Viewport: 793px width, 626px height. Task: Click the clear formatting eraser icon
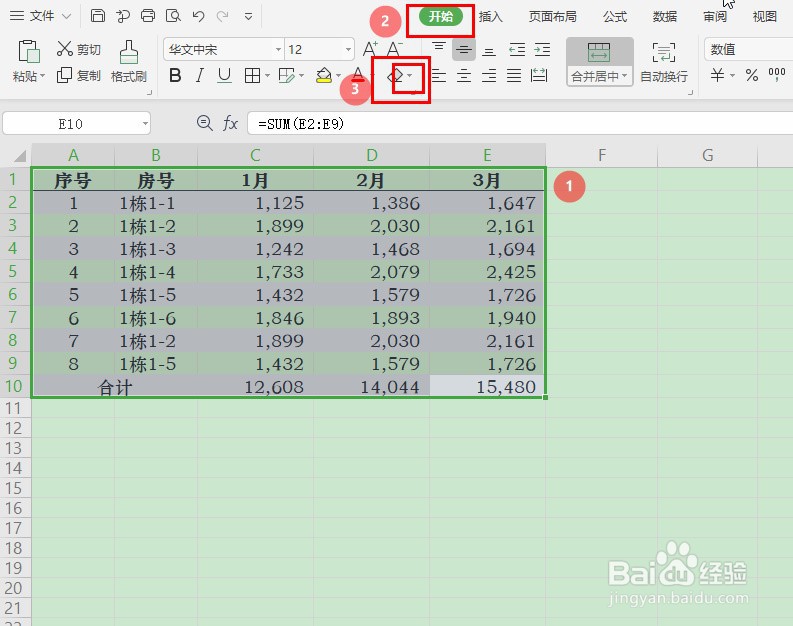[395, 76]
